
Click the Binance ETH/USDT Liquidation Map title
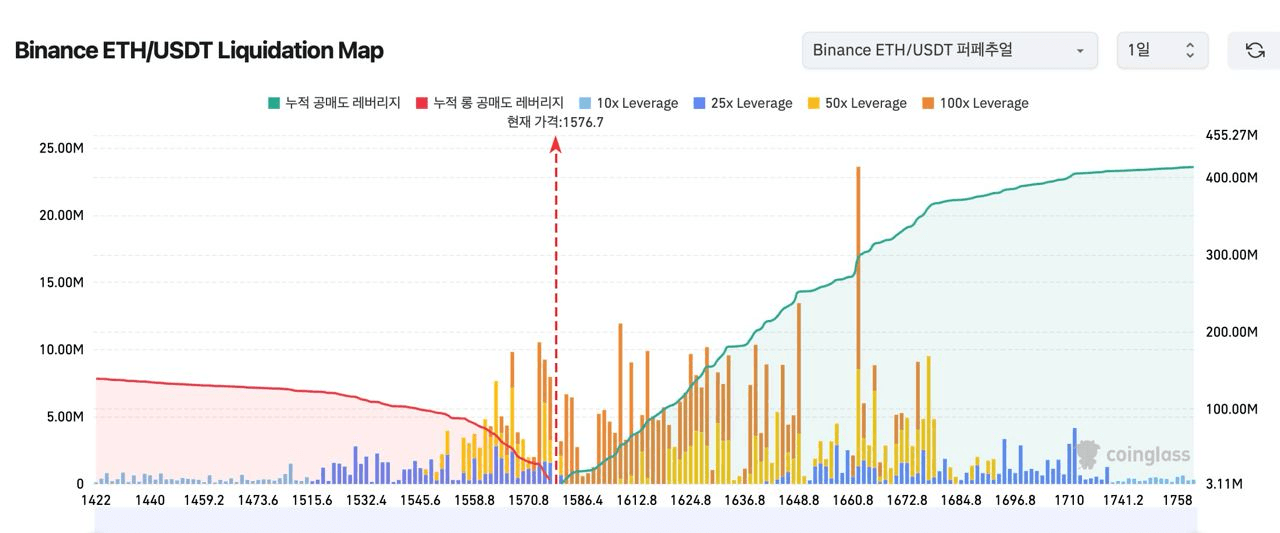click(199, 50)
